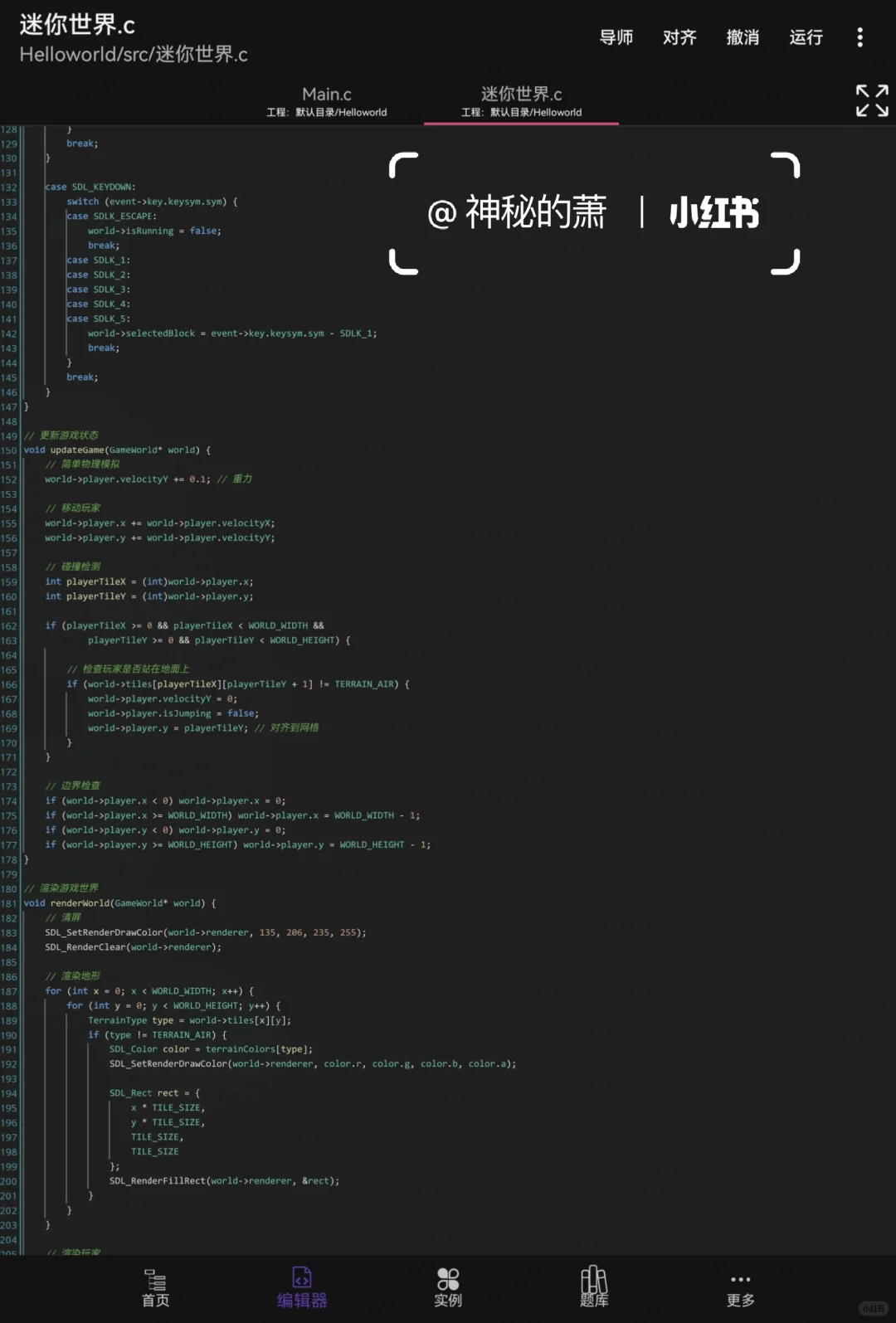Click the SDL_SetRenderDrawColor 135, 206, 235 line
Screen dimensions: 896x1323
pos(206,932)
